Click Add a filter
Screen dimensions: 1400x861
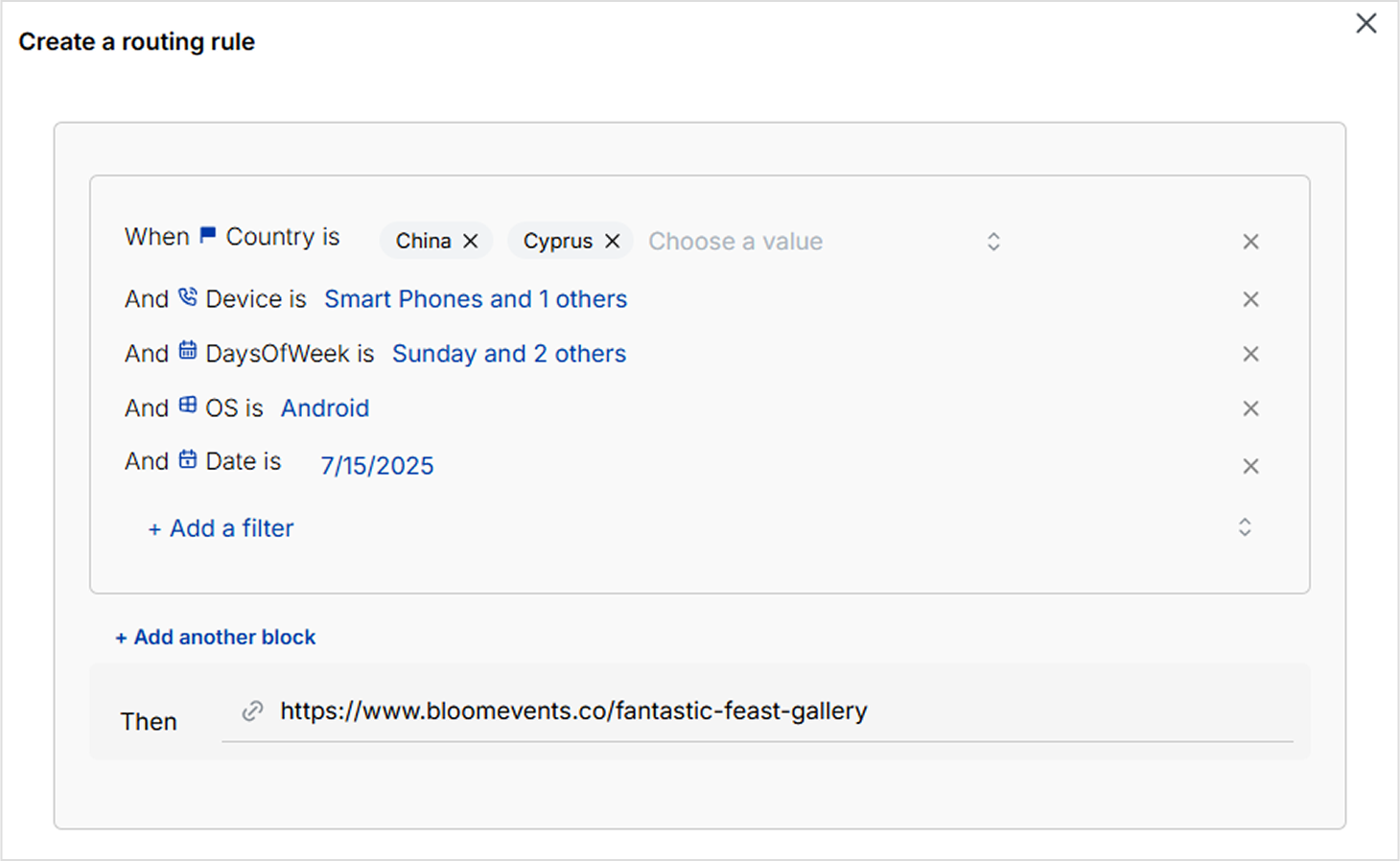click(221, 528)
